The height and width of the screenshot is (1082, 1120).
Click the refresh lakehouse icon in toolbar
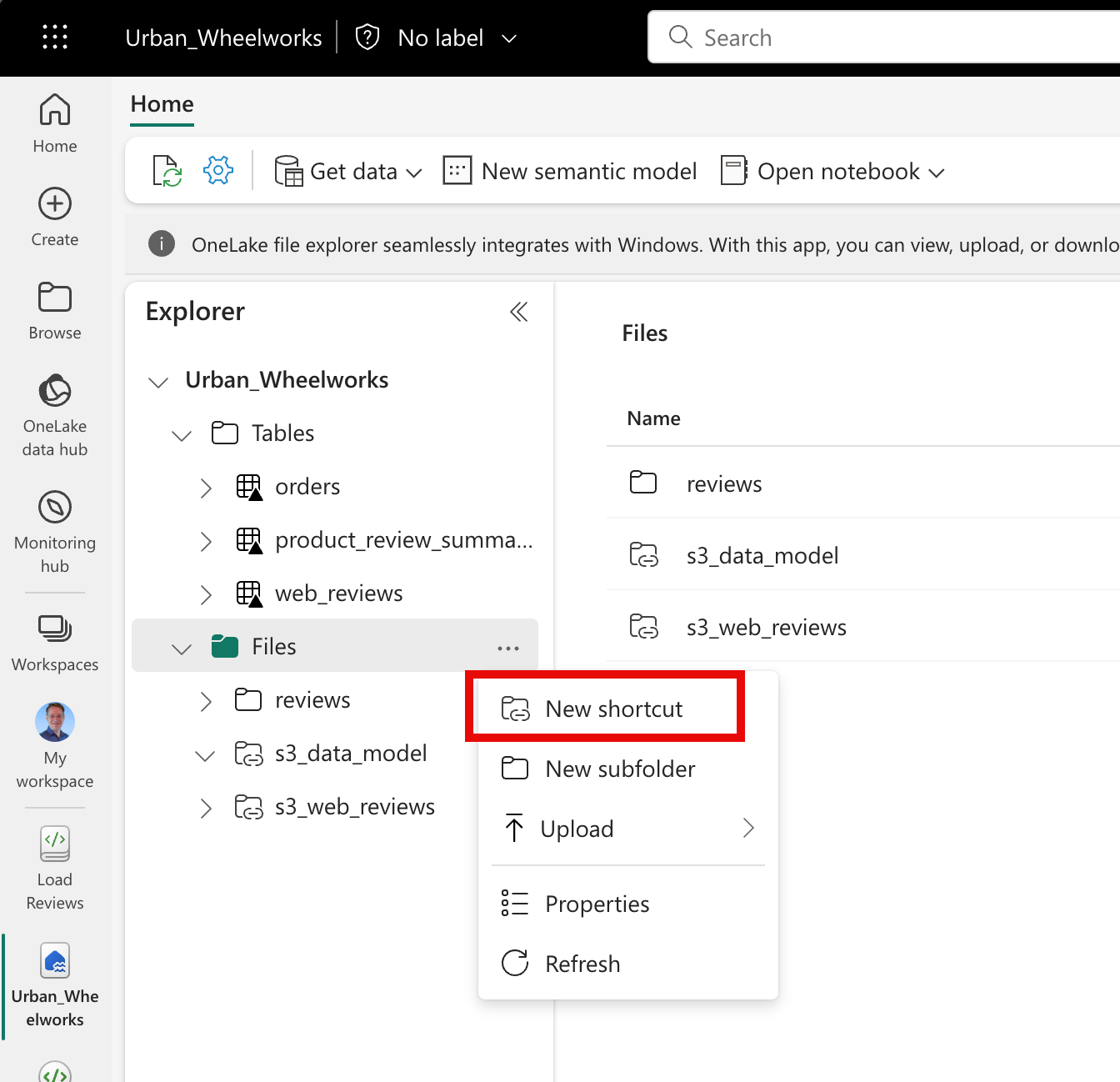(167, 171)
